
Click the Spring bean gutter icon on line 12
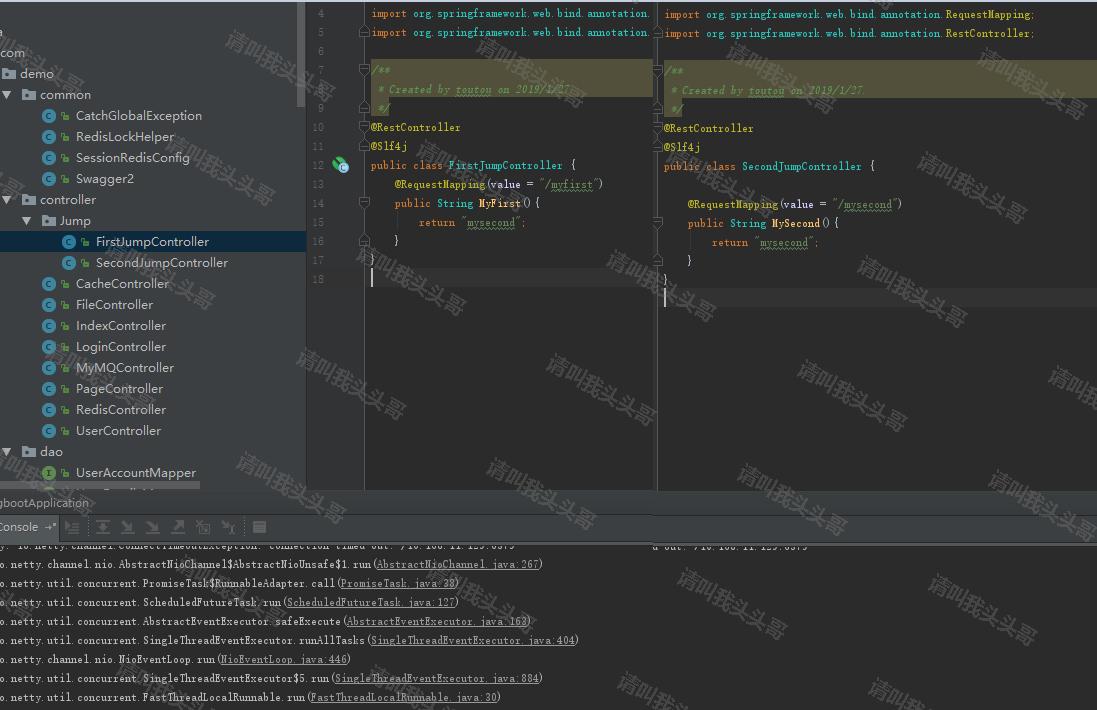(341, 165)
